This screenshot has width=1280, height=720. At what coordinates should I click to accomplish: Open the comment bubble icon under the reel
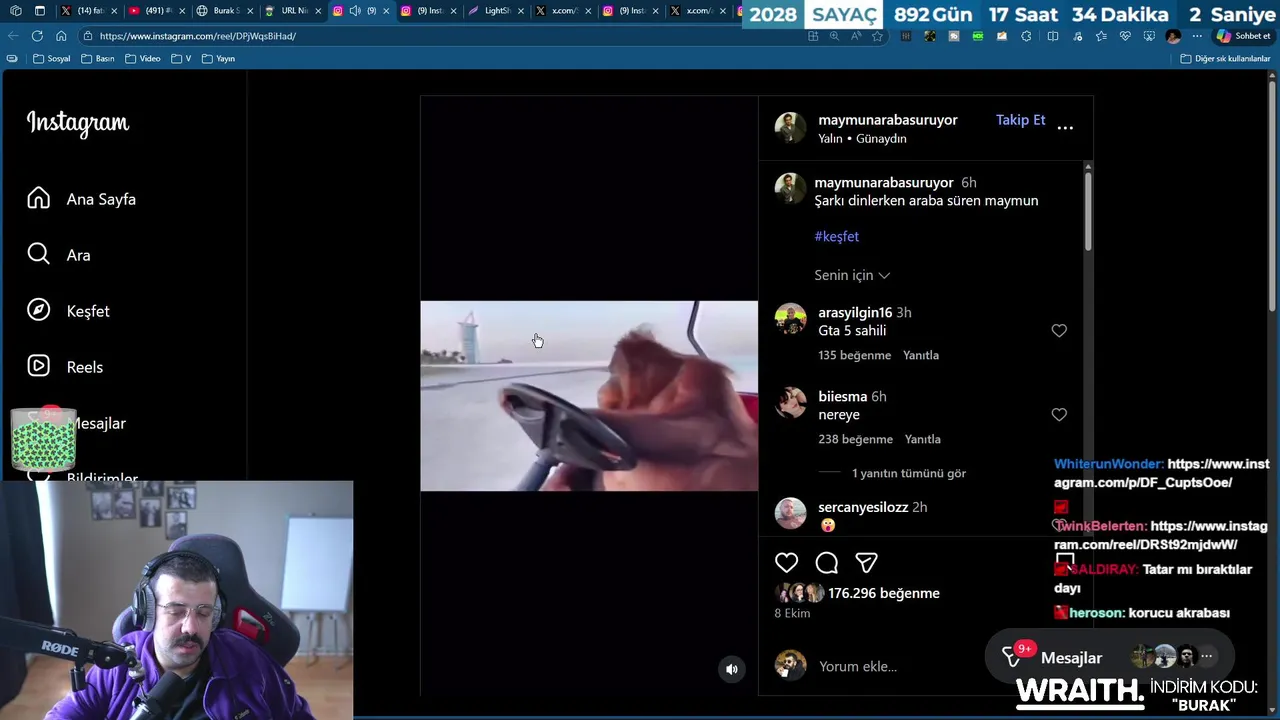click(x=827, y=563)
